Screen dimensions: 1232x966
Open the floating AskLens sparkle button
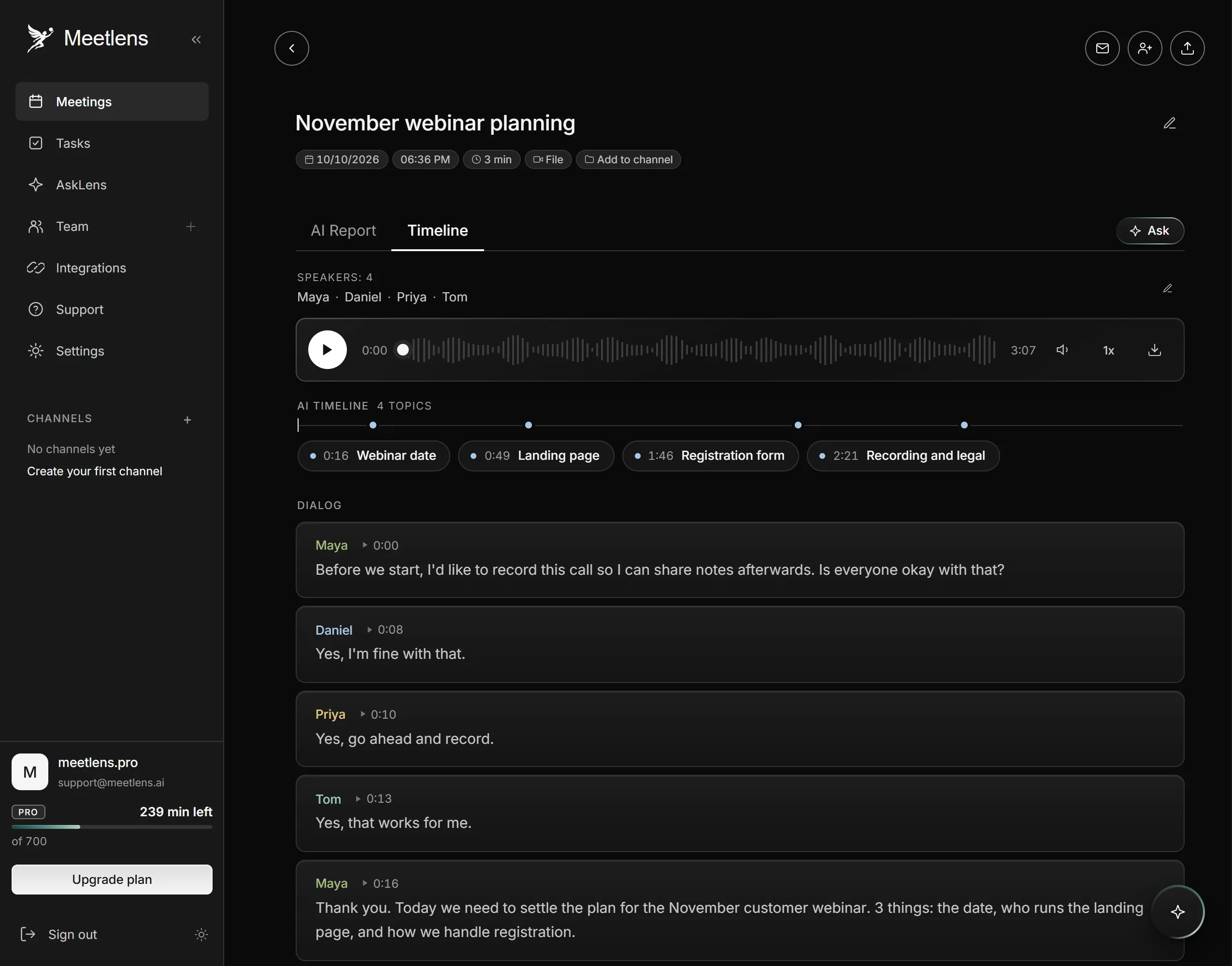pyautogui.click(x=1178, y=911)
